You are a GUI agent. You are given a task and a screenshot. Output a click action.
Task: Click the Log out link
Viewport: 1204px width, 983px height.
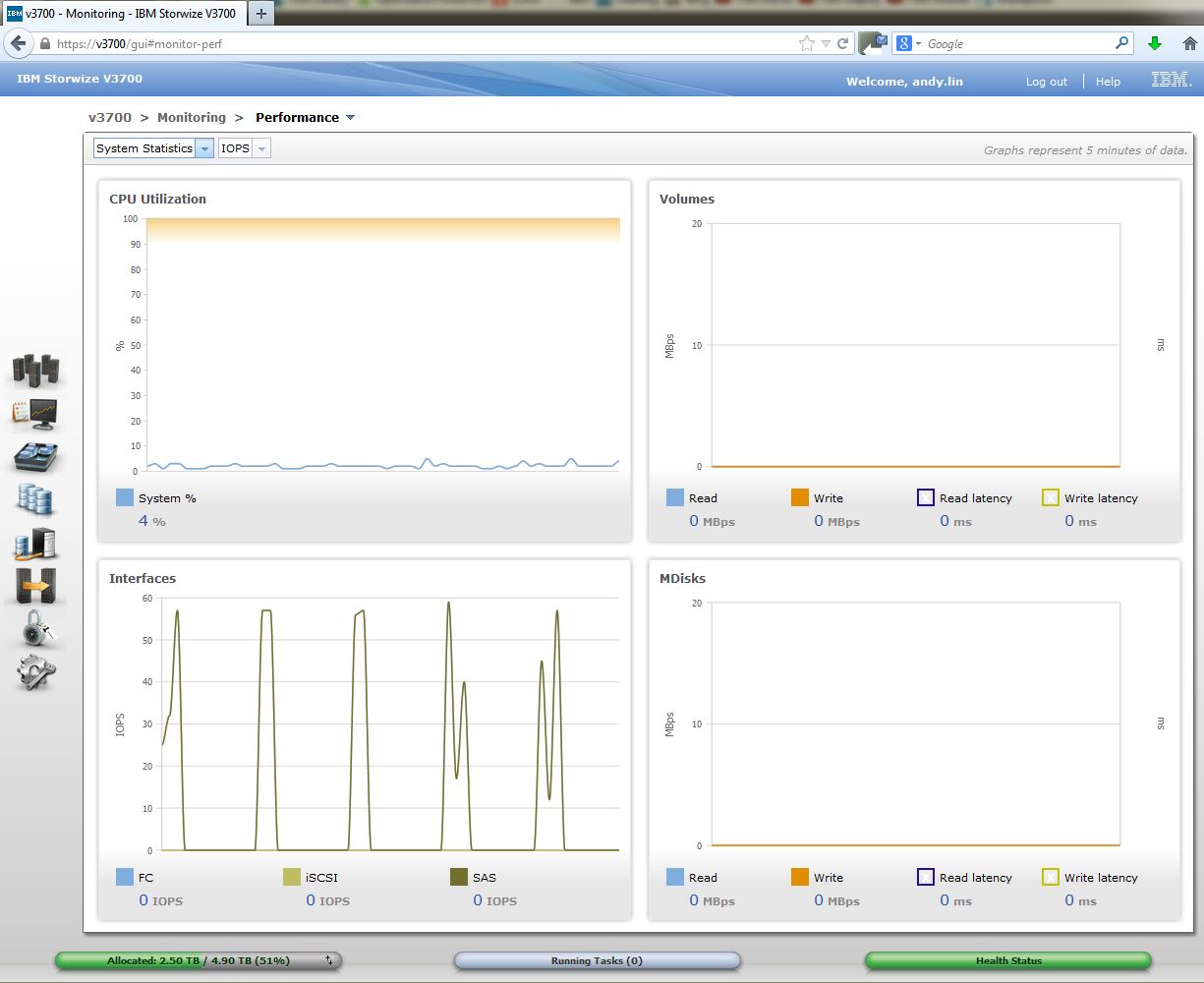[x=1047, y=82]
